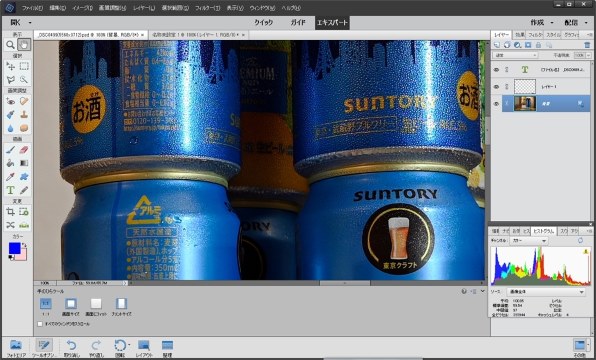
Task: Select the Lasso tool
Action: 10,79
